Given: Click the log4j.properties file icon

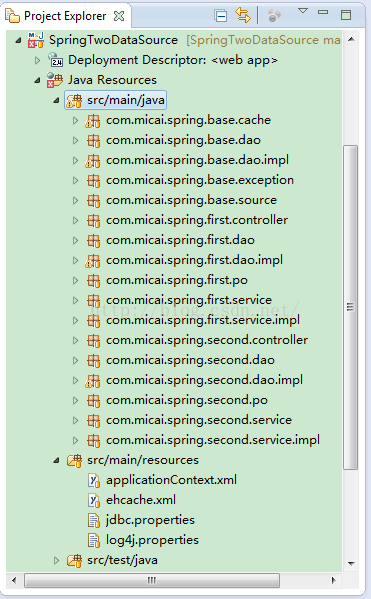Looking at the screenshot, I should (x=94, y=540).
